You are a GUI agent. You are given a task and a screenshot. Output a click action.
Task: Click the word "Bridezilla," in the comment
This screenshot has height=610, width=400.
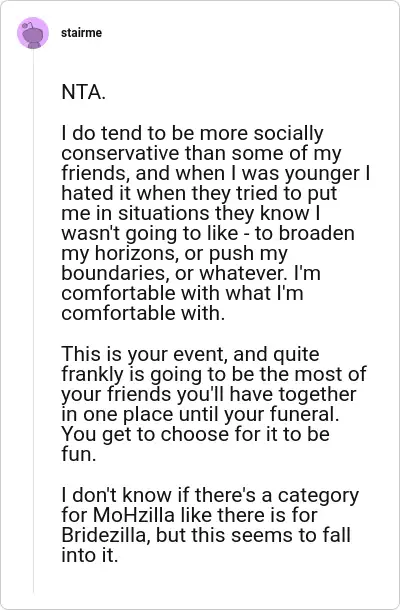[x=106, y=535]
